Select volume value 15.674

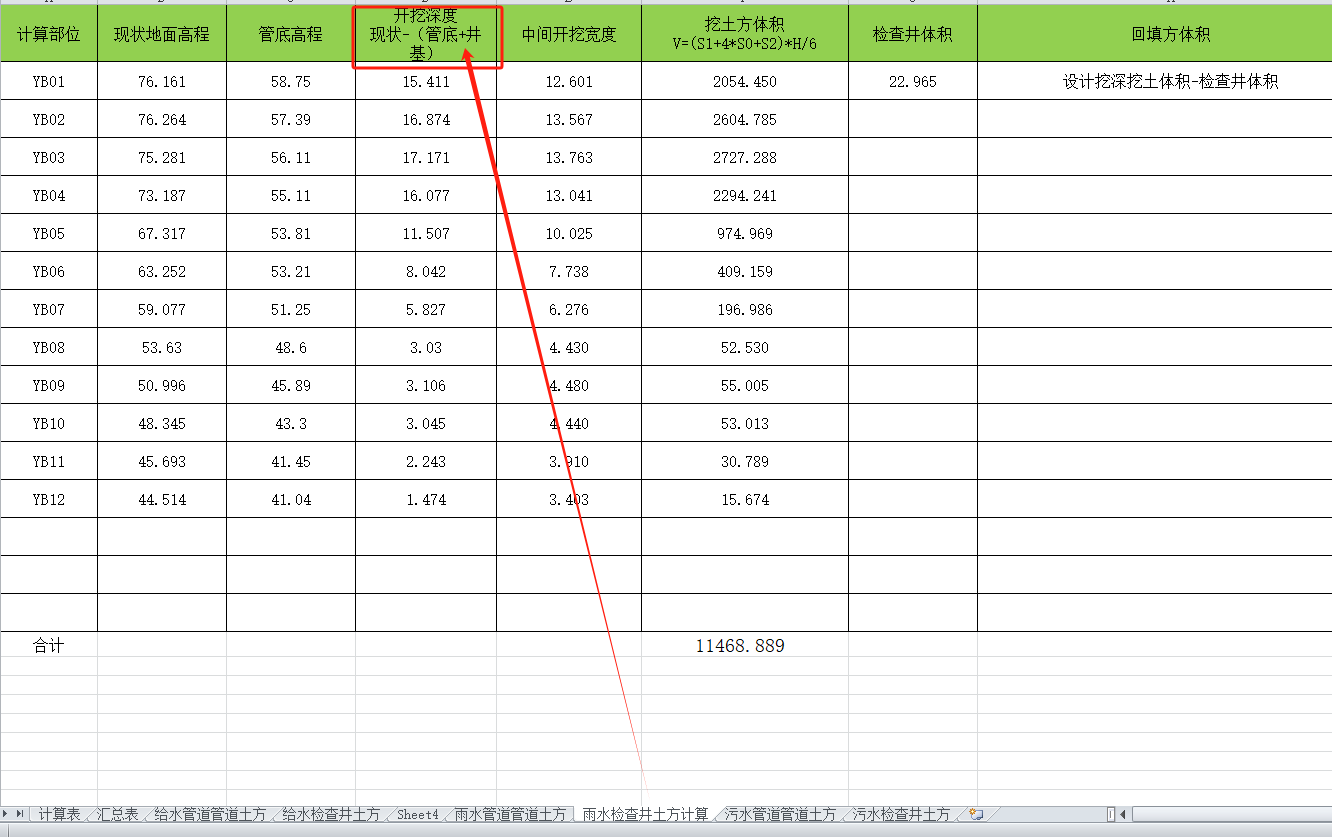coord(745,499)
